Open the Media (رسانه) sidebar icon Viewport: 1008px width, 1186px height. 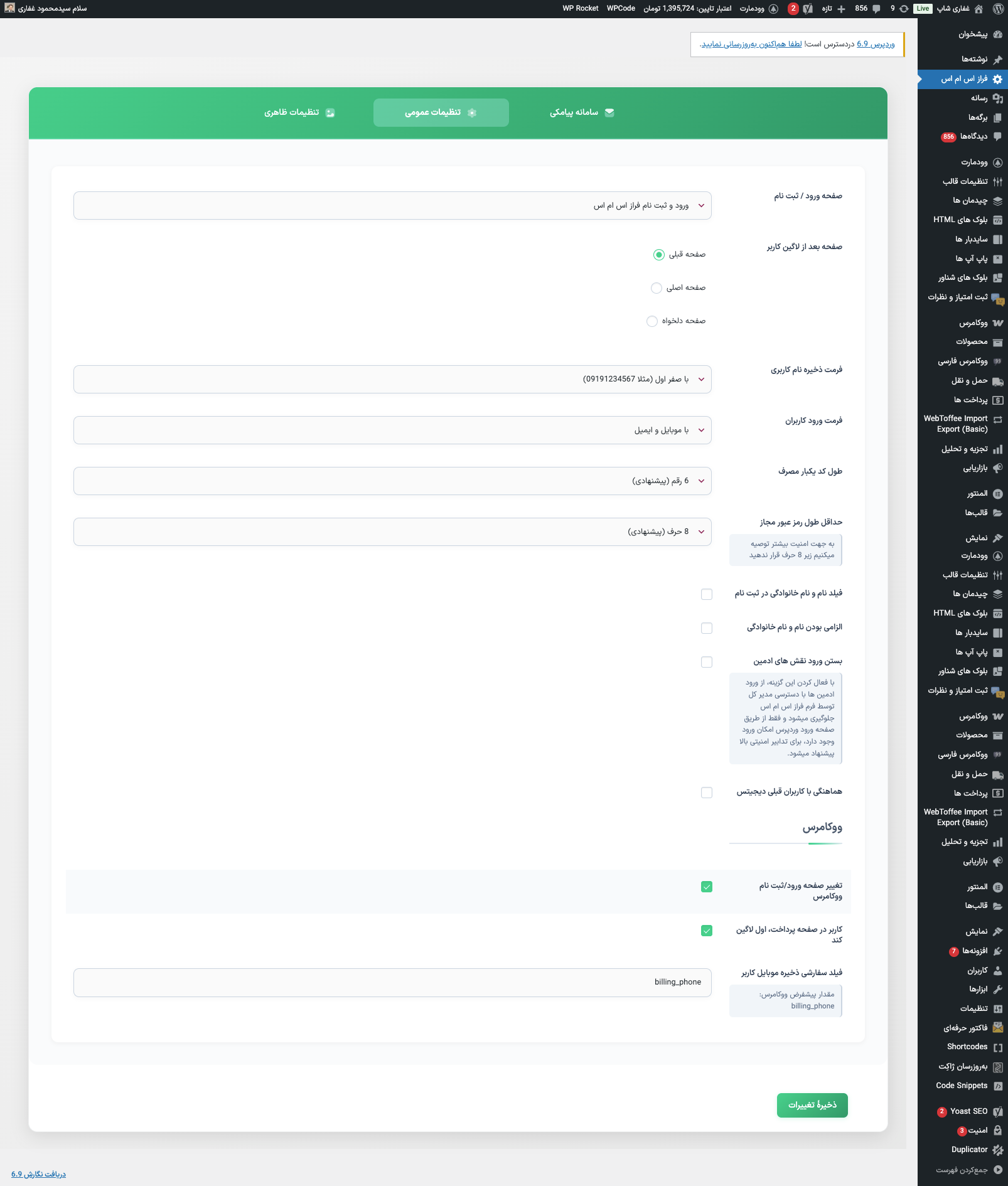[x=998, y=99]
